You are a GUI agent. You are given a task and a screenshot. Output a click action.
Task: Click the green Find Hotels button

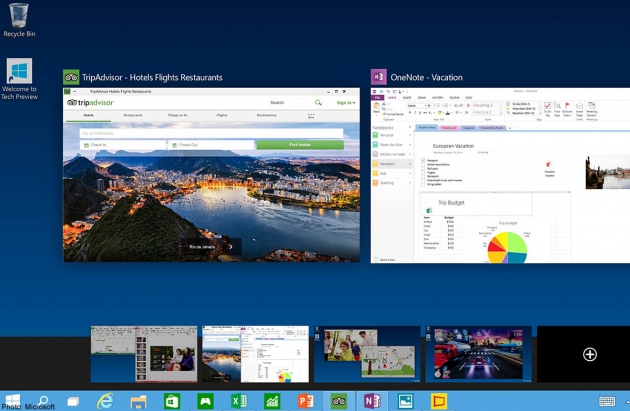click(300, 145)
